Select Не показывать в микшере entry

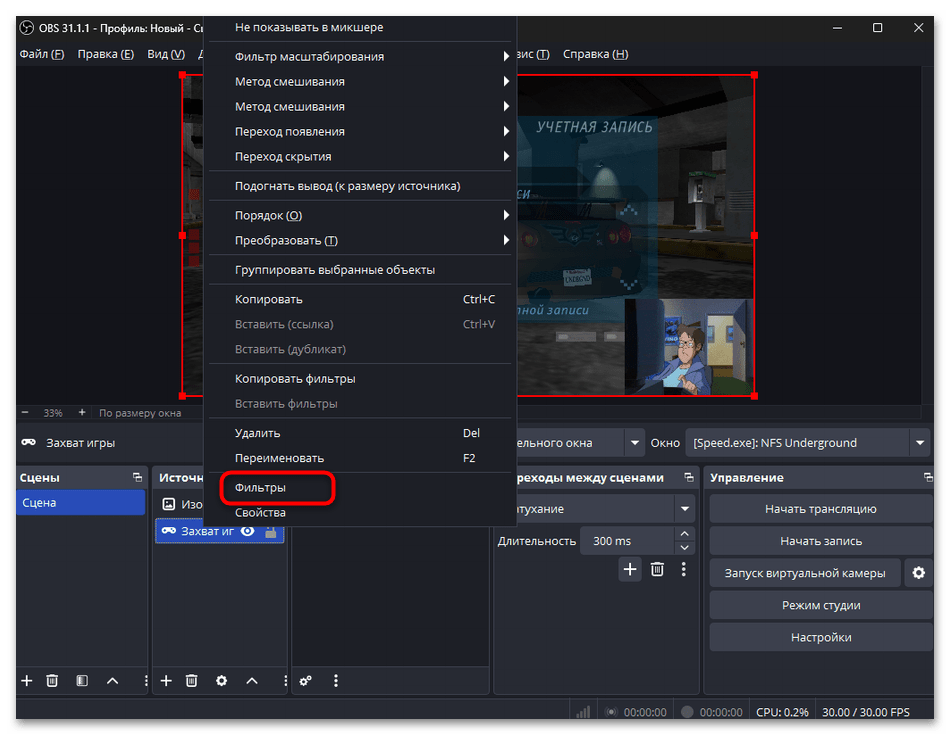[x=360, y=27]
